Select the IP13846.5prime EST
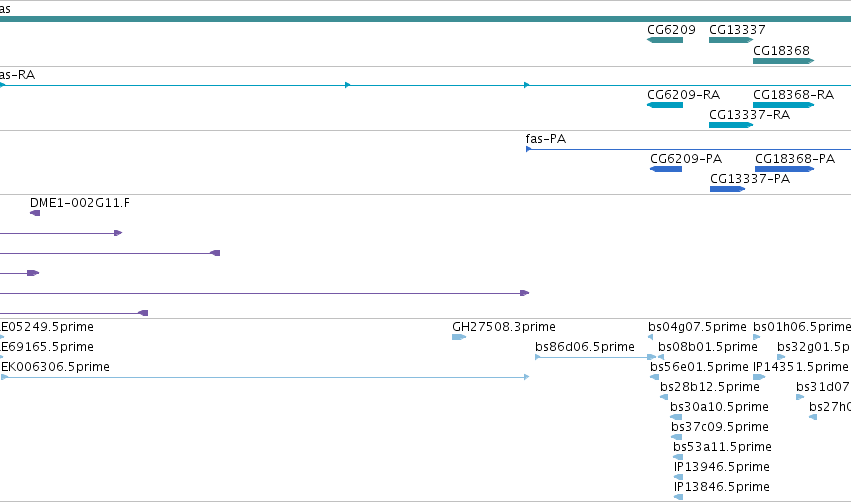851x502 pixels. click(x=678, y=497)
